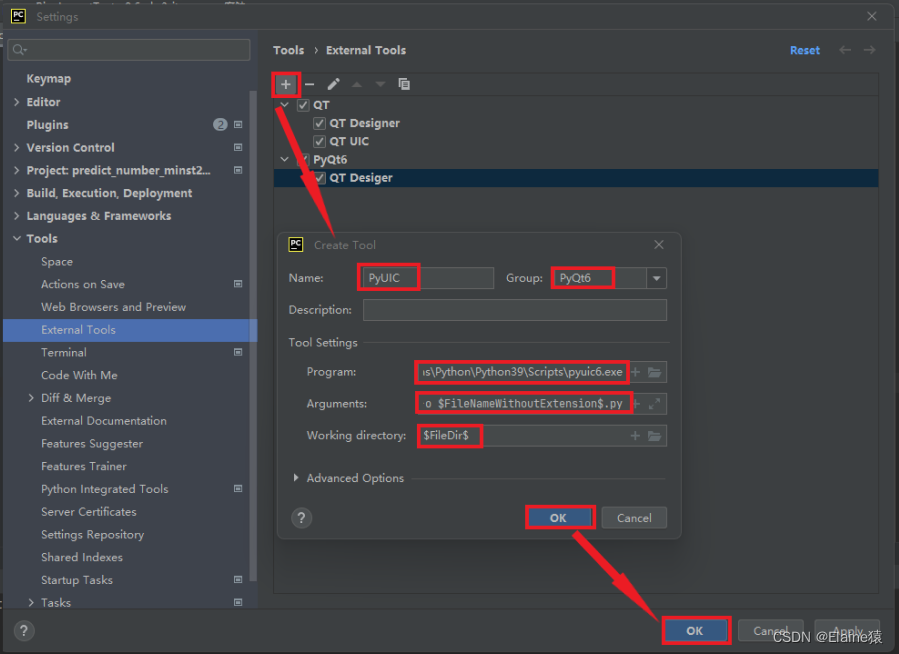Select Plugins in settings list
The height and width of the screenshot is (654, 899).
(47, 125)
